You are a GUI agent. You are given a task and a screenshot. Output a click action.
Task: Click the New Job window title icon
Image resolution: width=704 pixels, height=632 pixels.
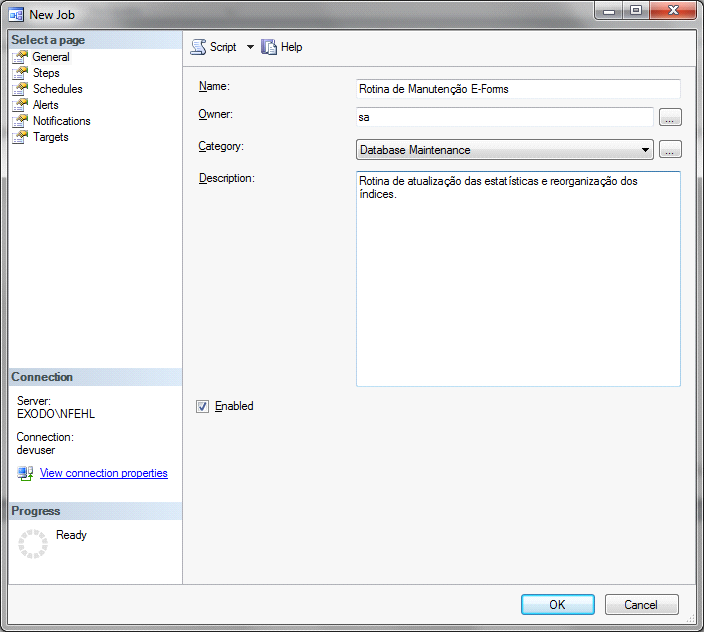click(16, 15)
